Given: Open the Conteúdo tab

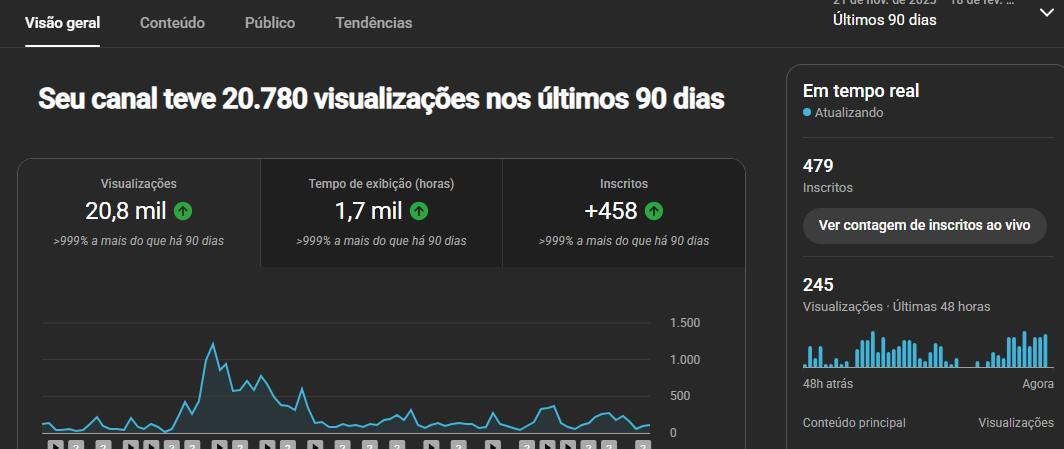Looking at the screenshot, I should tap(172, 23).
